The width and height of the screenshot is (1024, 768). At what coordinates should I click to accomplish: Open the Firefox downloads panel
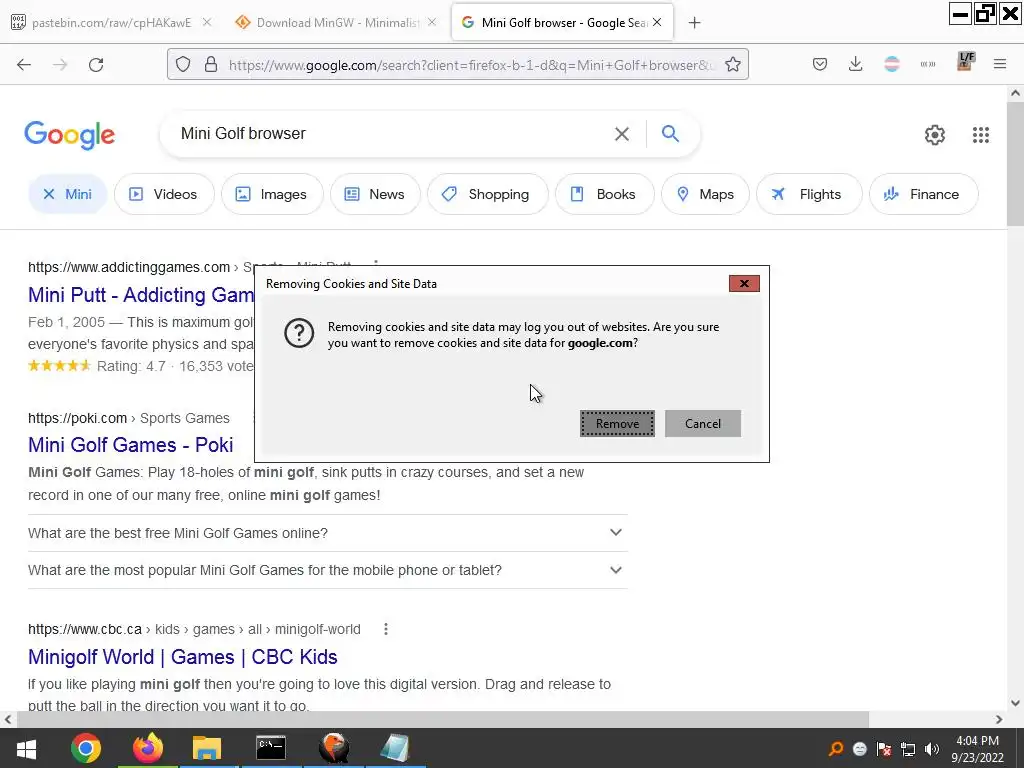point(856,64)
